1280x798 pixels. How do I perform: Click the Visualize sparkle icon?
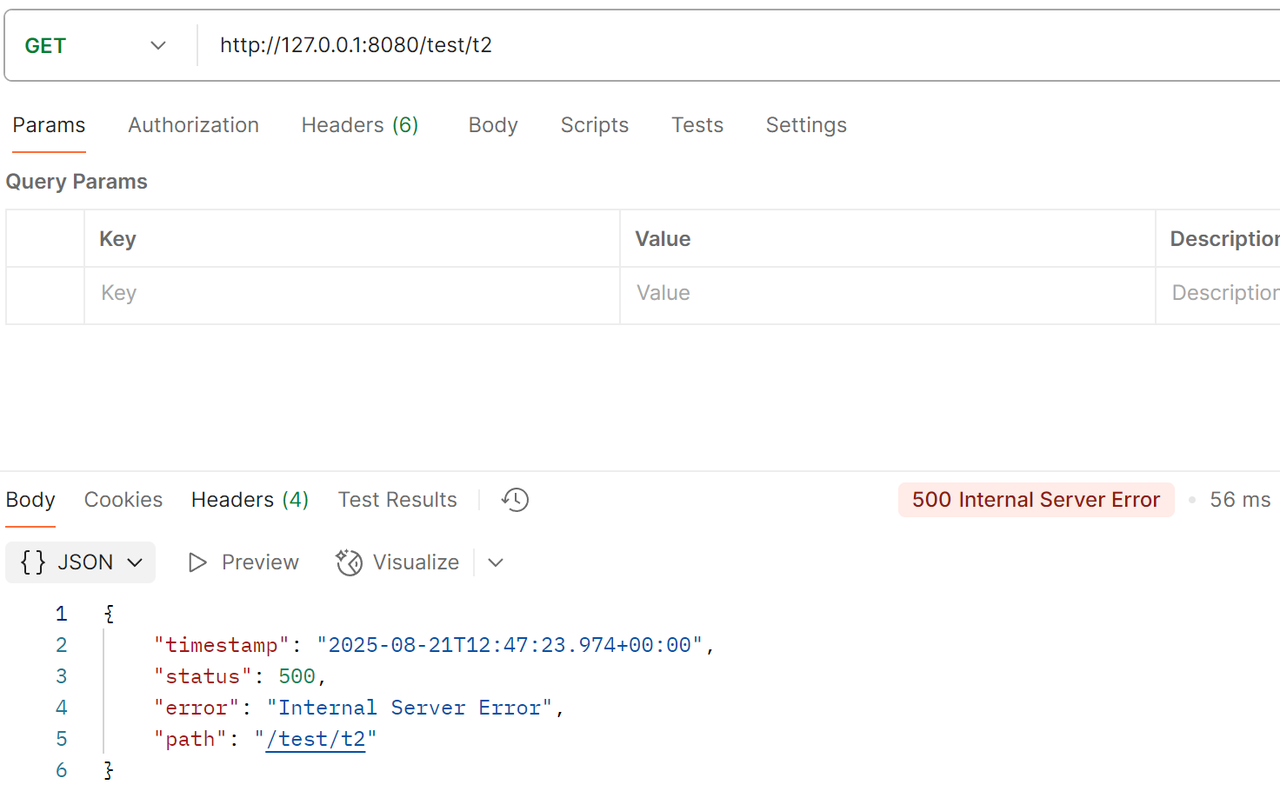point(349,563)
